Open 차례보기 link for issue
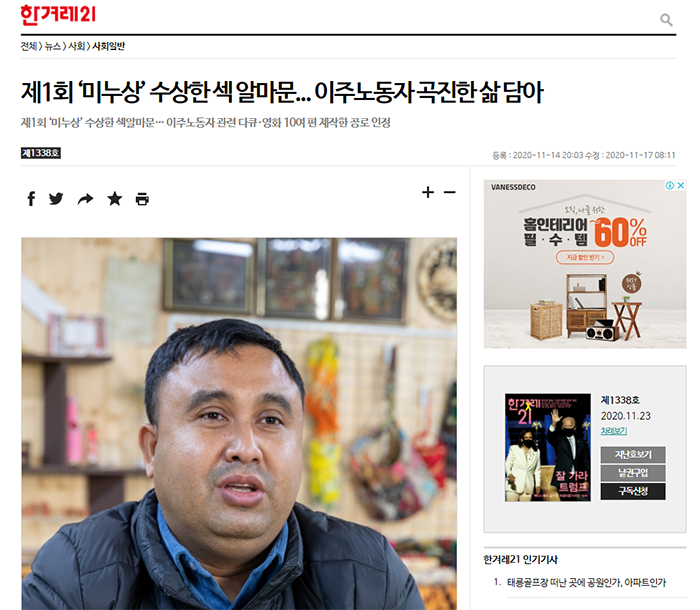This screenshot has height=610, width=700. [x=614, y=431]
